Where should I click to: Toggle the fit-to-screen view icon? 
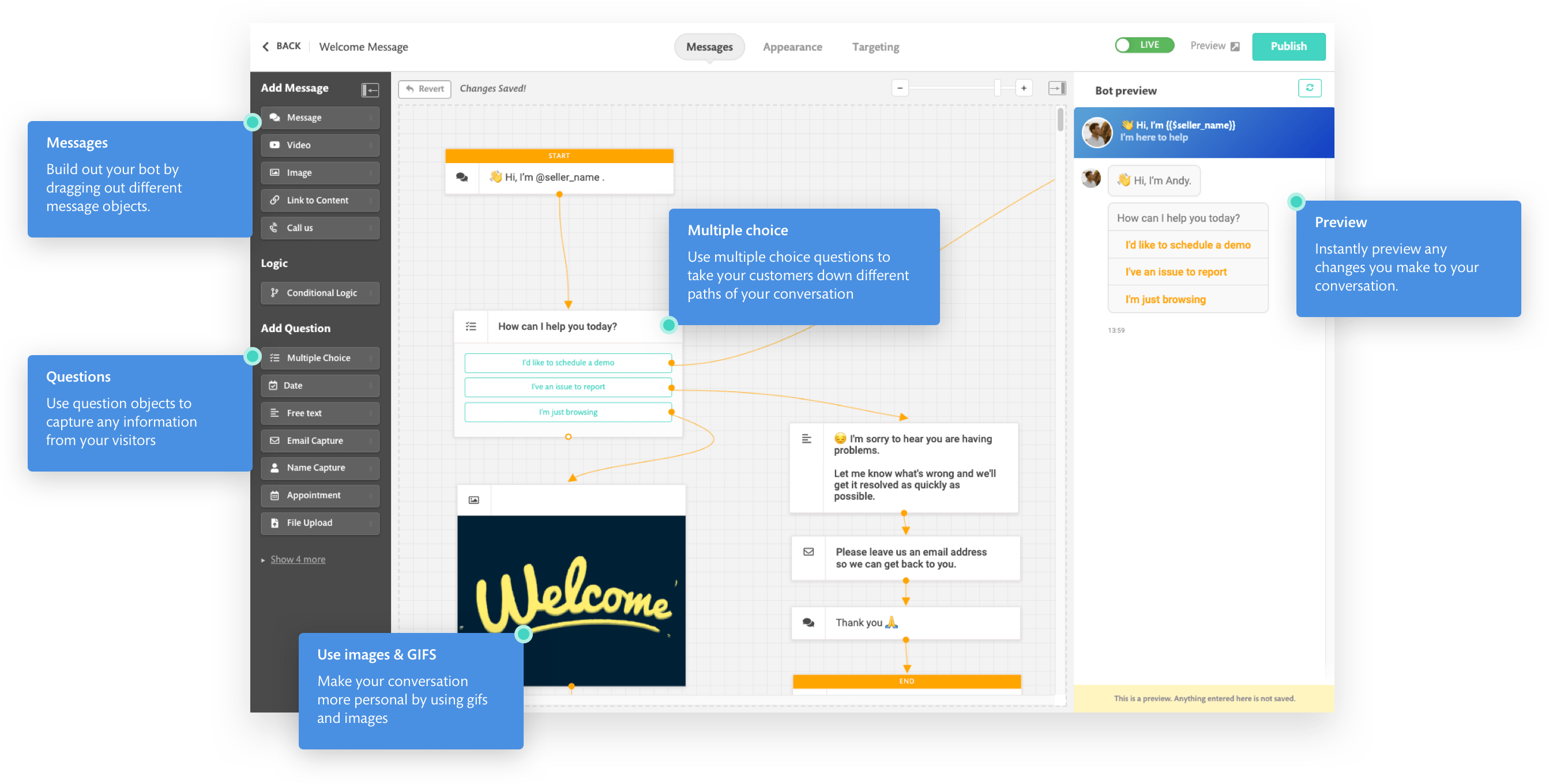point(1057,89)
